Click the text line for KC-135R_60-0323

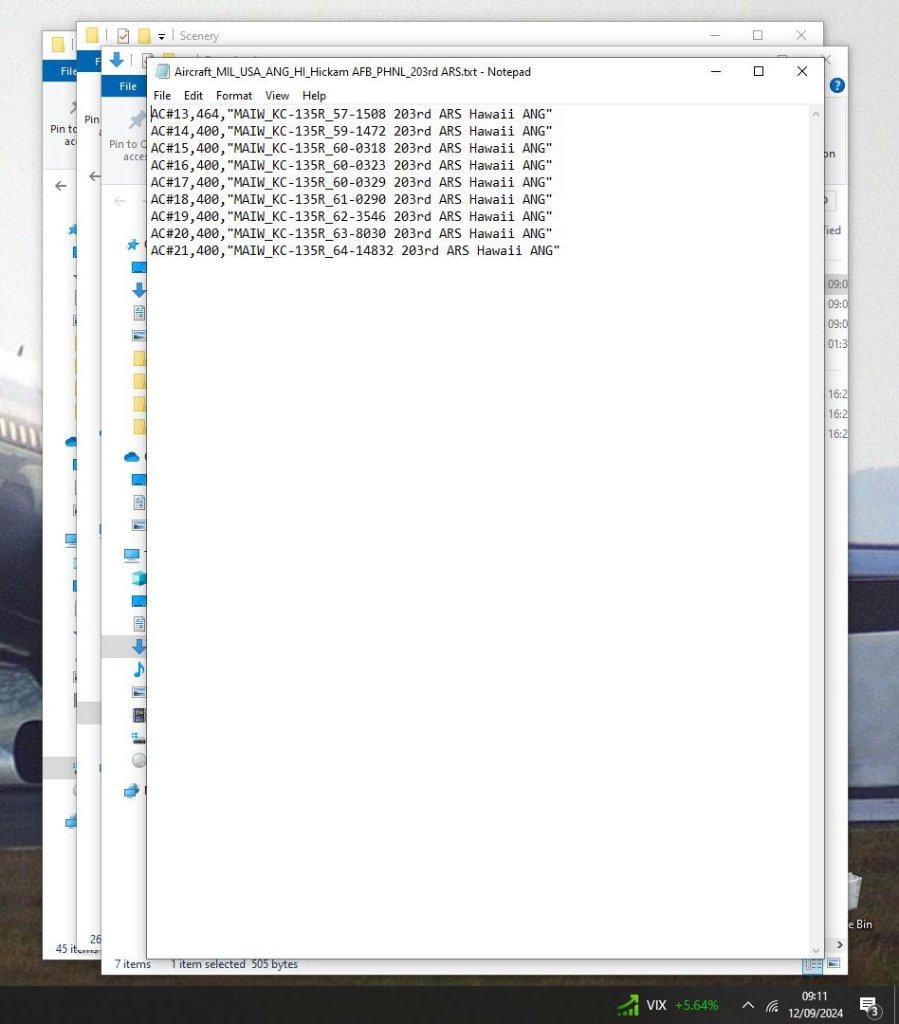point(351,165)
